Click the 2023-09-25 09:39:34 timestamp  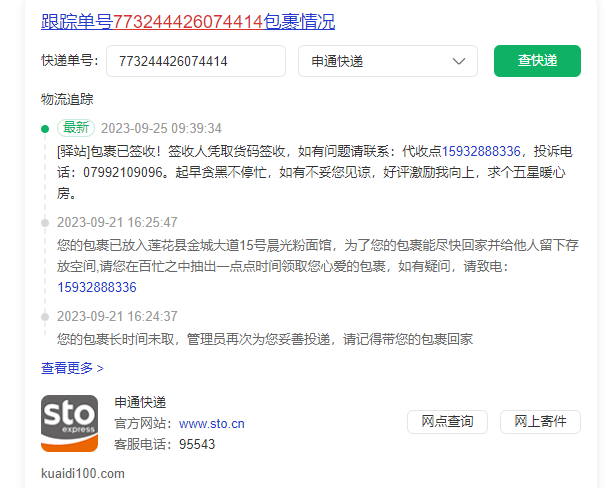(161, 128)
